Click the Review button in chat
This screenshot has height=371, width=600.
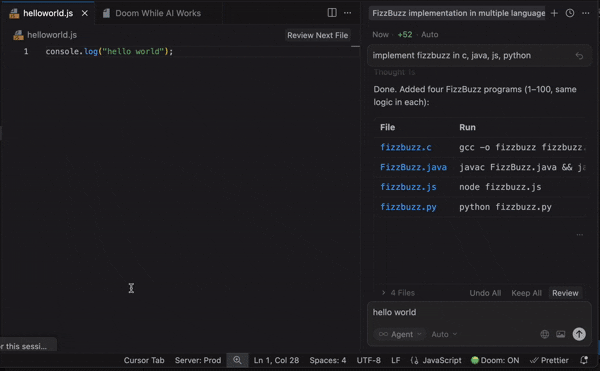pos(565,293)
